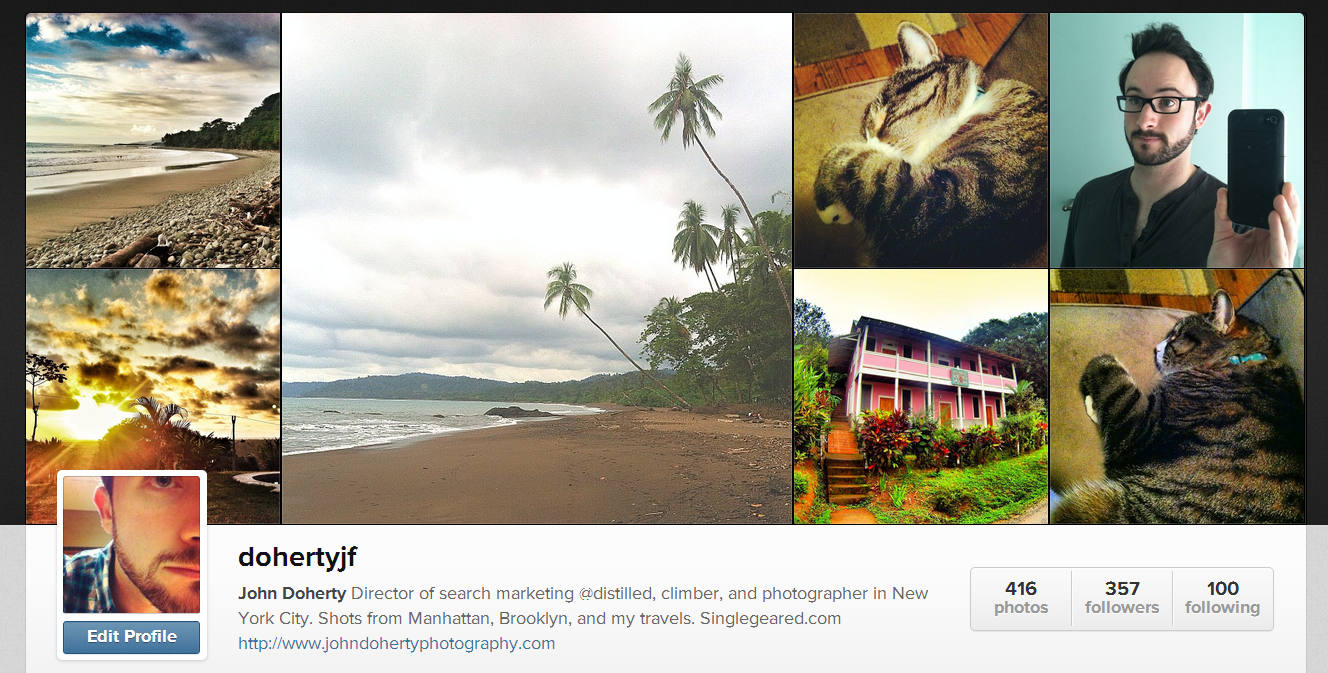The image size is (1328, 673).
Task: Open the pink two-story house photo
Action: tap(921, 396)
